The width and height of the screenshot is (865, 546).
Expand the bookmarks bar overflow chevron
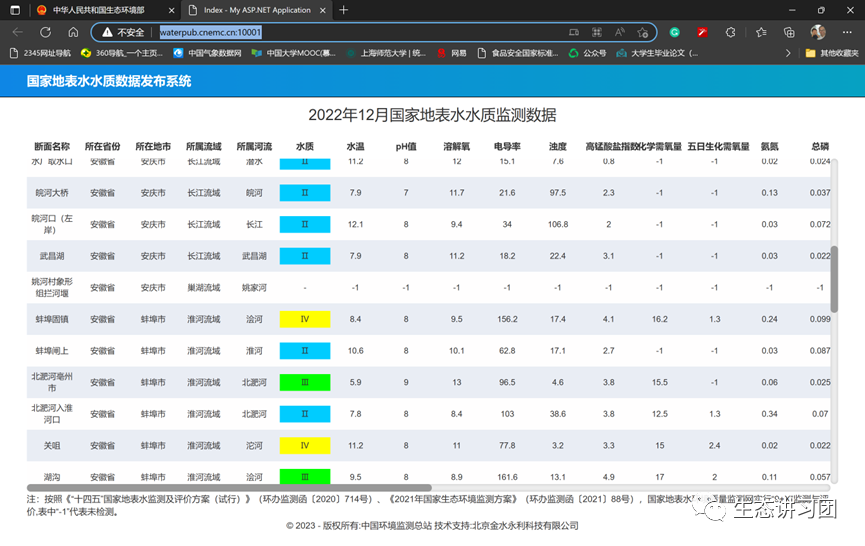click(x=788, y=53)
